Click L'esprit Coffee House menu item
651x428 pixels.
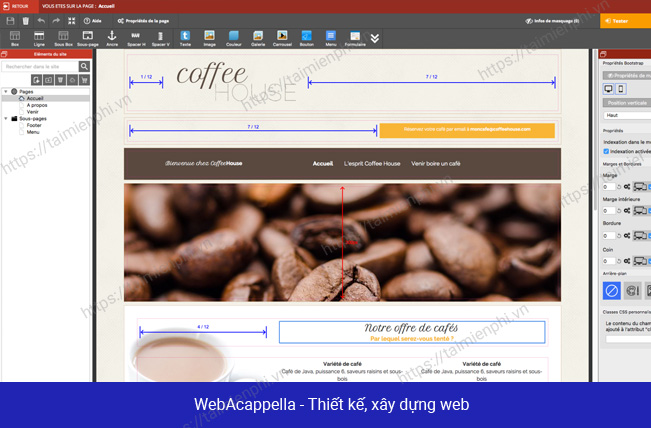point(372,164)
